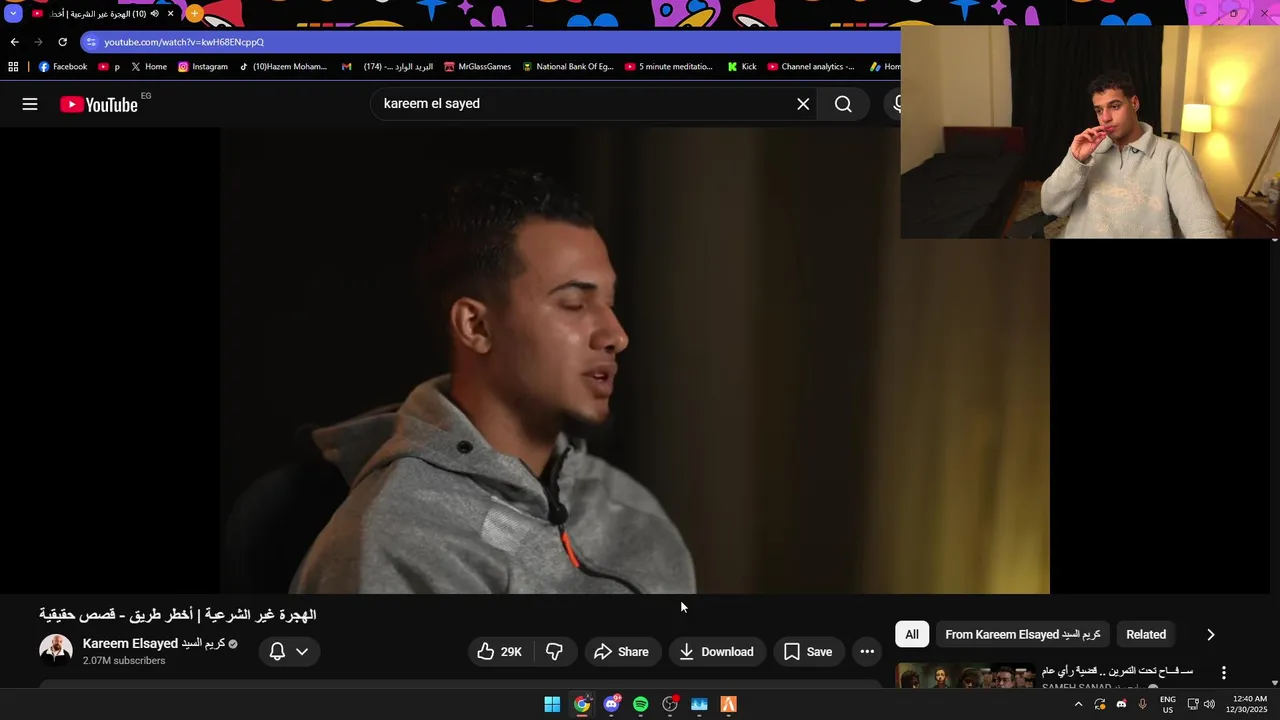Open the tab search dropdown

[x=13, y=14]
